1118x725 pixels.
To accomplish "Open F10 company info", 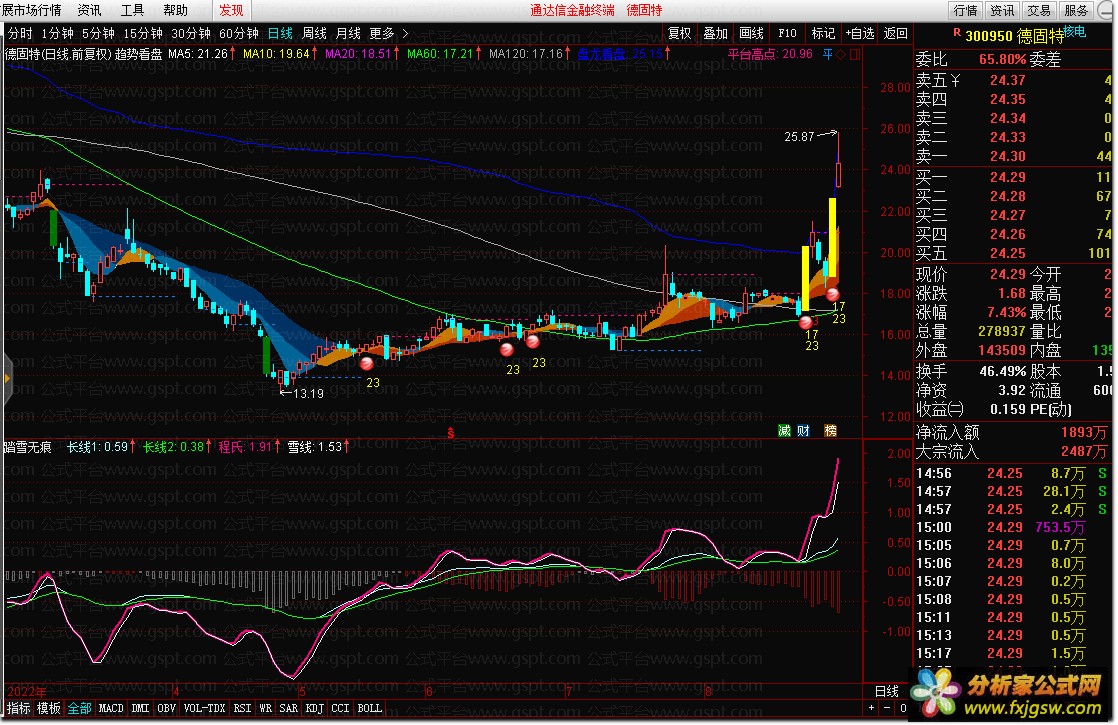I will pyautogui.click(x=787, y=34).
